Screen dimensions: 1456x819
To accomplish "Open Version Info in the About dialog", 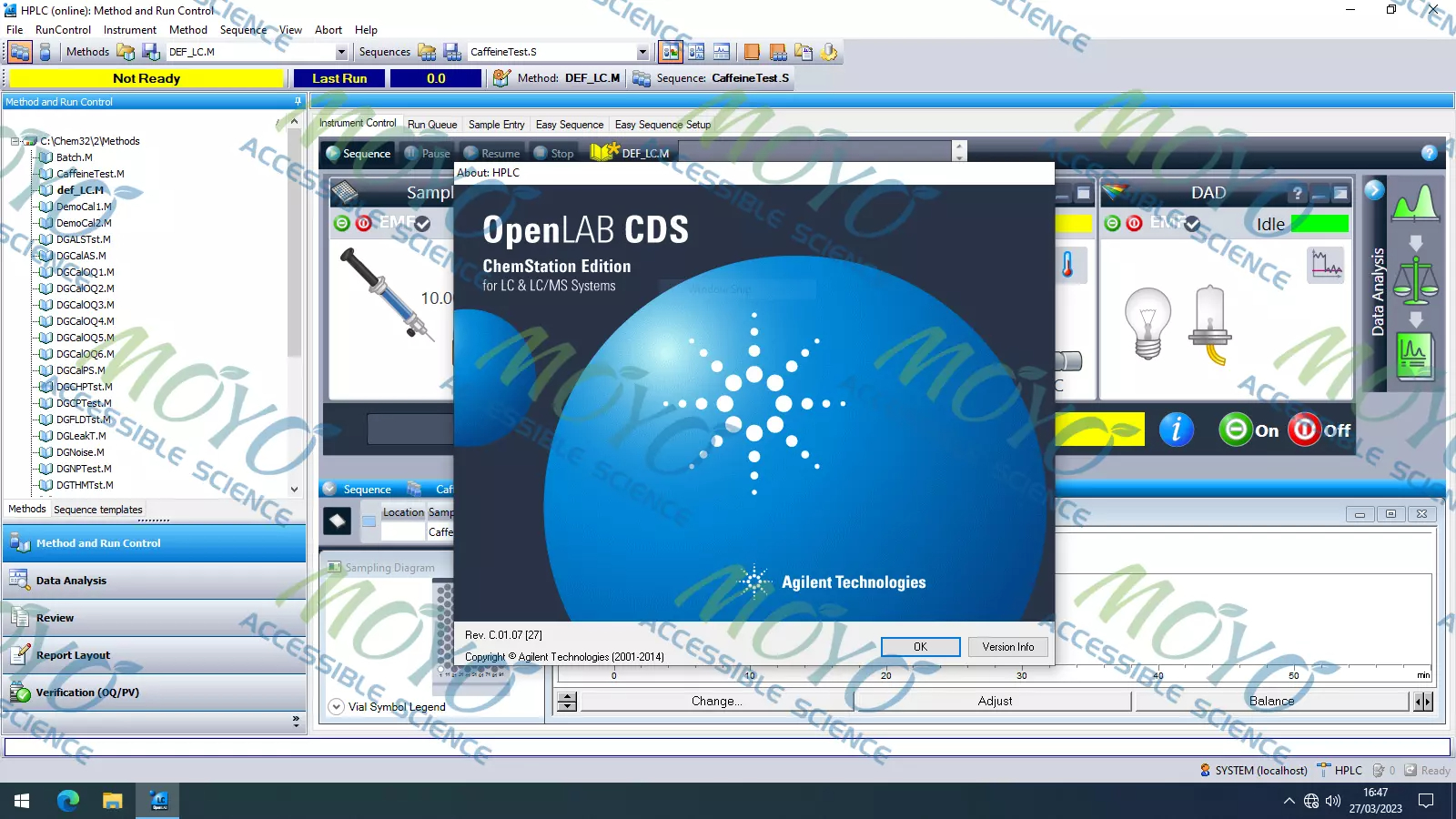I will (1007, 647).
